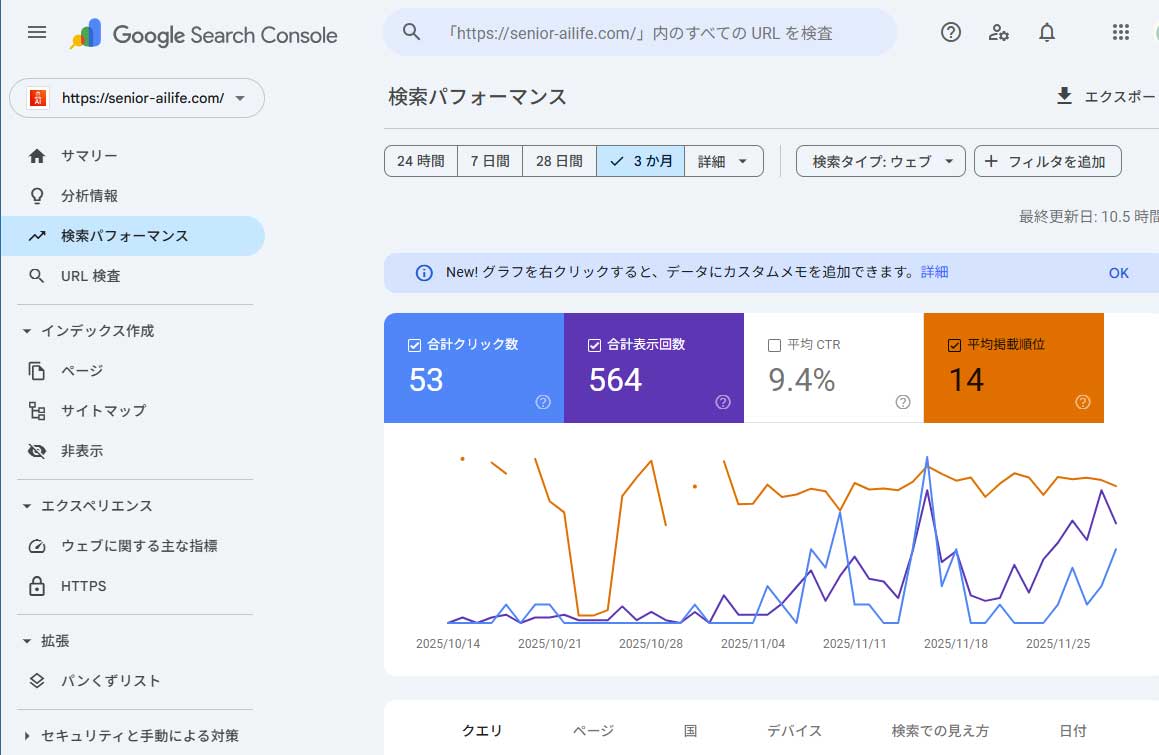Open the Google apps grid
Screen dimensions: 1159x755
click(x=1120, y=32)
